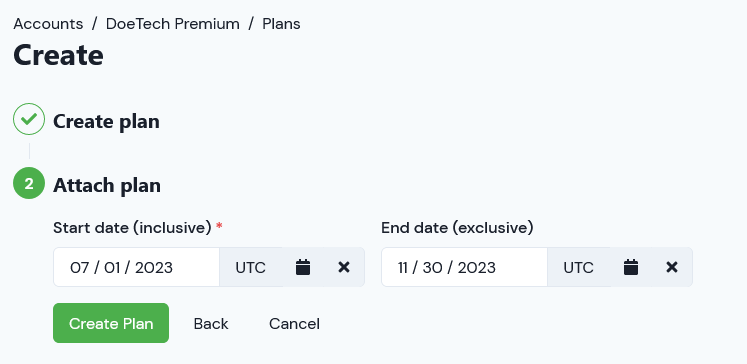
Task: Focus the Start date input field
Action: point(136,267)
